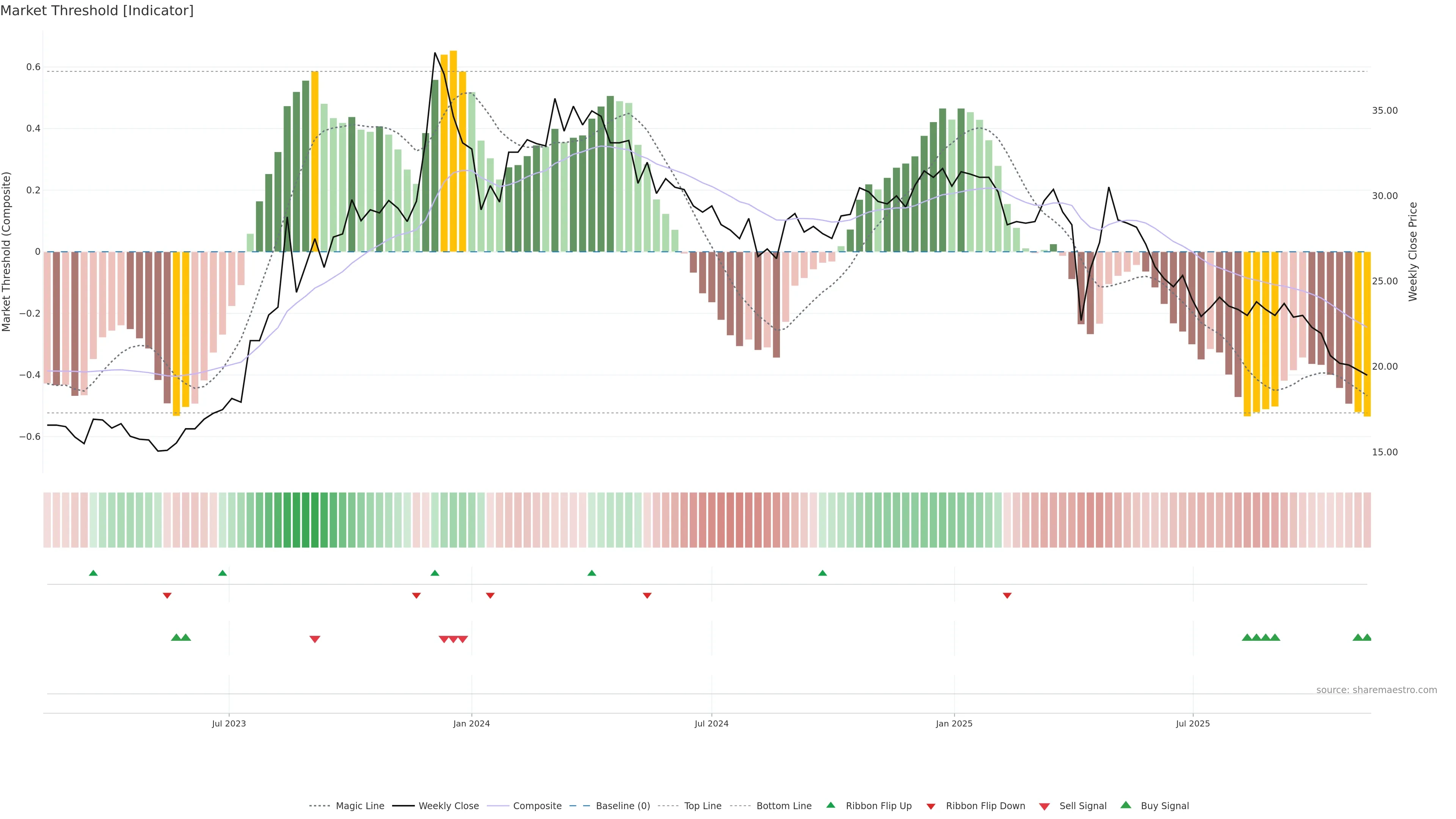The image size is (1456, 819).
Task: Click the Ribbon Flip Up marker between Jul 2024 and Jan 2025
Action: (822, 573)
